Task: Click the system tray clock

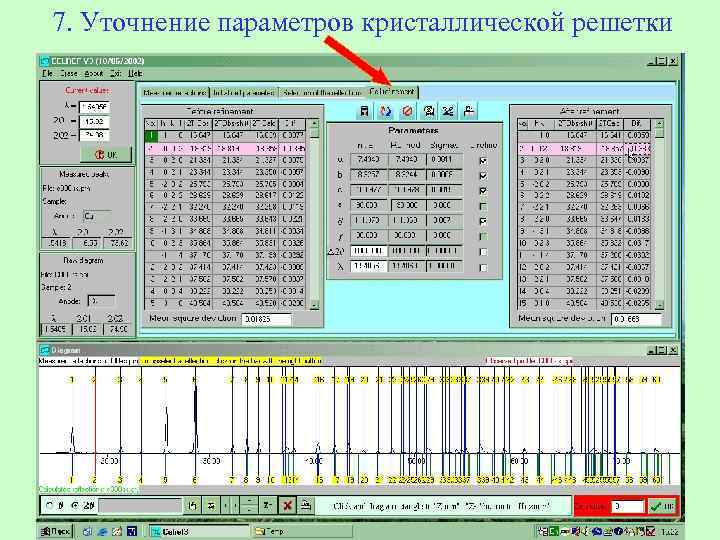Action: pyautogui.click(x=670, y=532)
